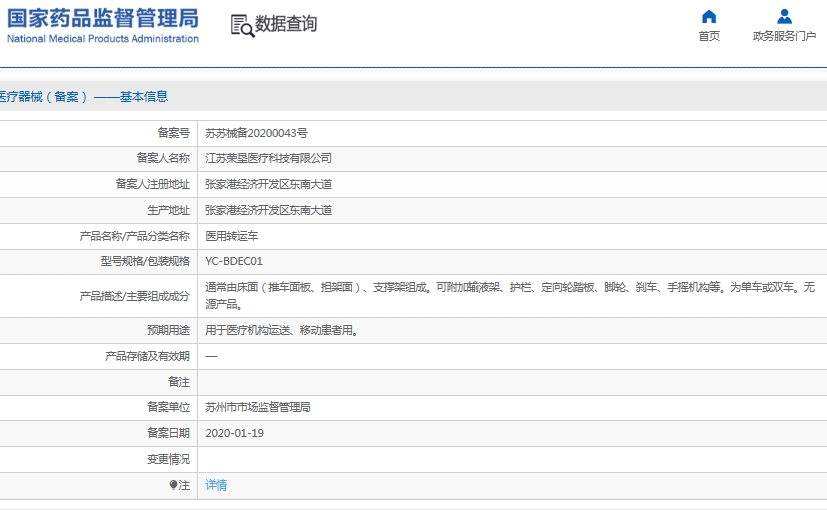This screenshot has height=510, width=827.
Task: Open 政务服务门户 text link
Action: (x=784, y=36)
